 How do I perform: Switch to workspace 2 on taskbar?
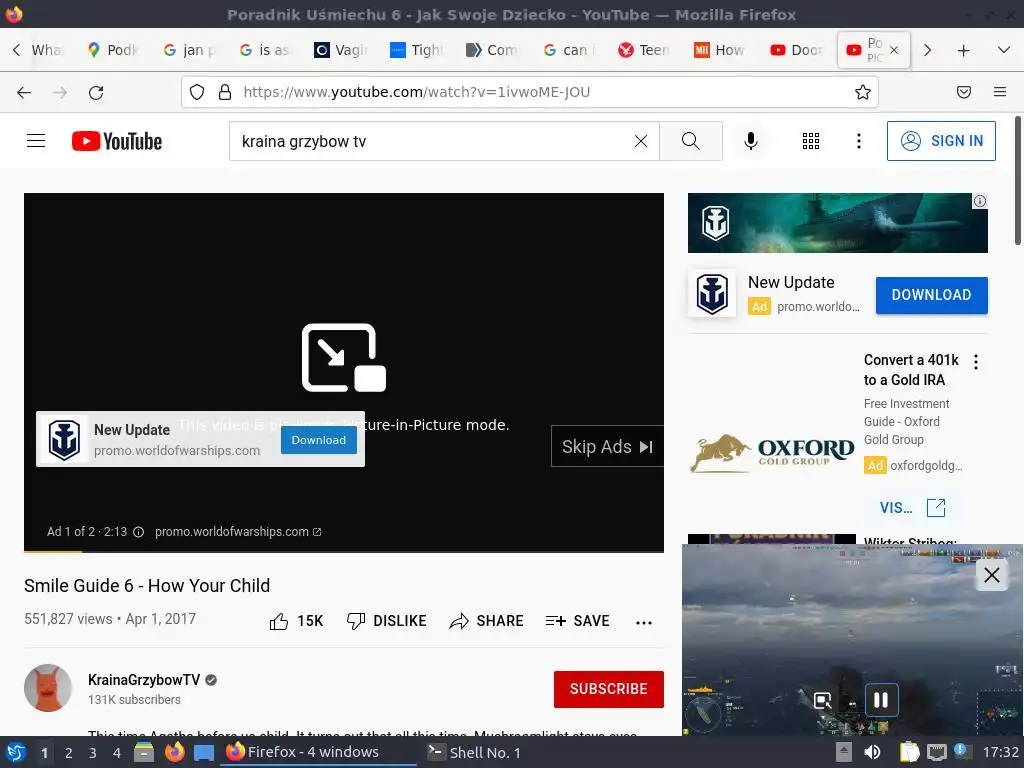[69, 753]
